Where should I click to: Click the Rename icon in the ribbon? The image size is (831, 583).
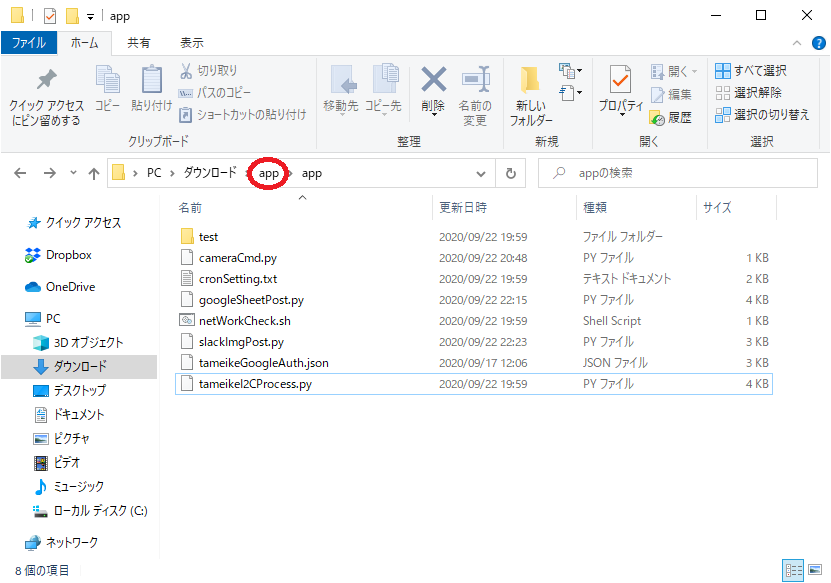tap(474, 80)
